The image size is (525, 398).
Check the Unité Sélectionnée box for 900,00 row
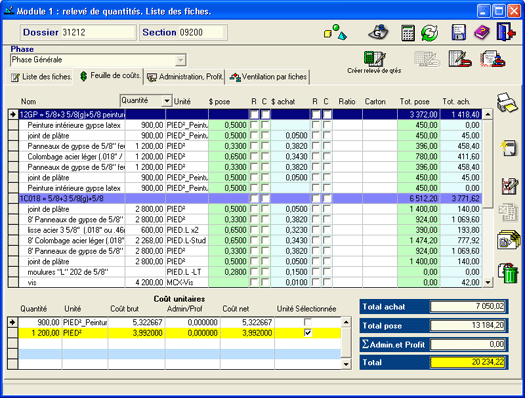point(307,322)
